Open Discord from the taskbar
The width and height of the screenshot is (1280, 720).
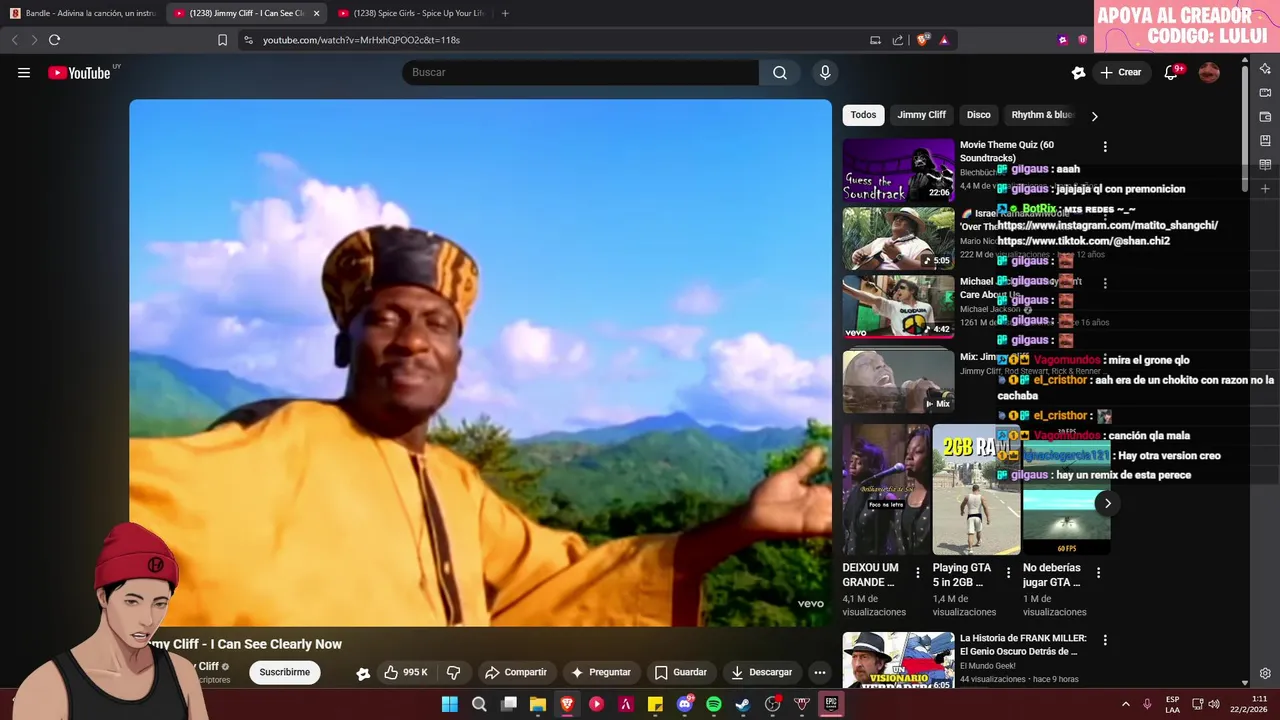pos(685,704)
